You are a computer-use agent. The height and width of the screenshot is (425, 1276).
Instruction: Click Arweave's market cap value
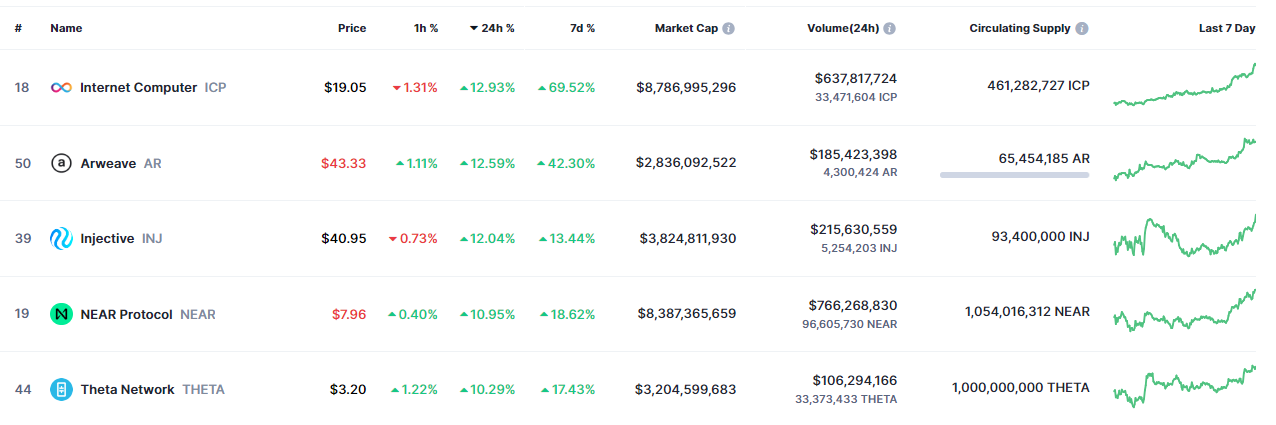pos(686,163)
